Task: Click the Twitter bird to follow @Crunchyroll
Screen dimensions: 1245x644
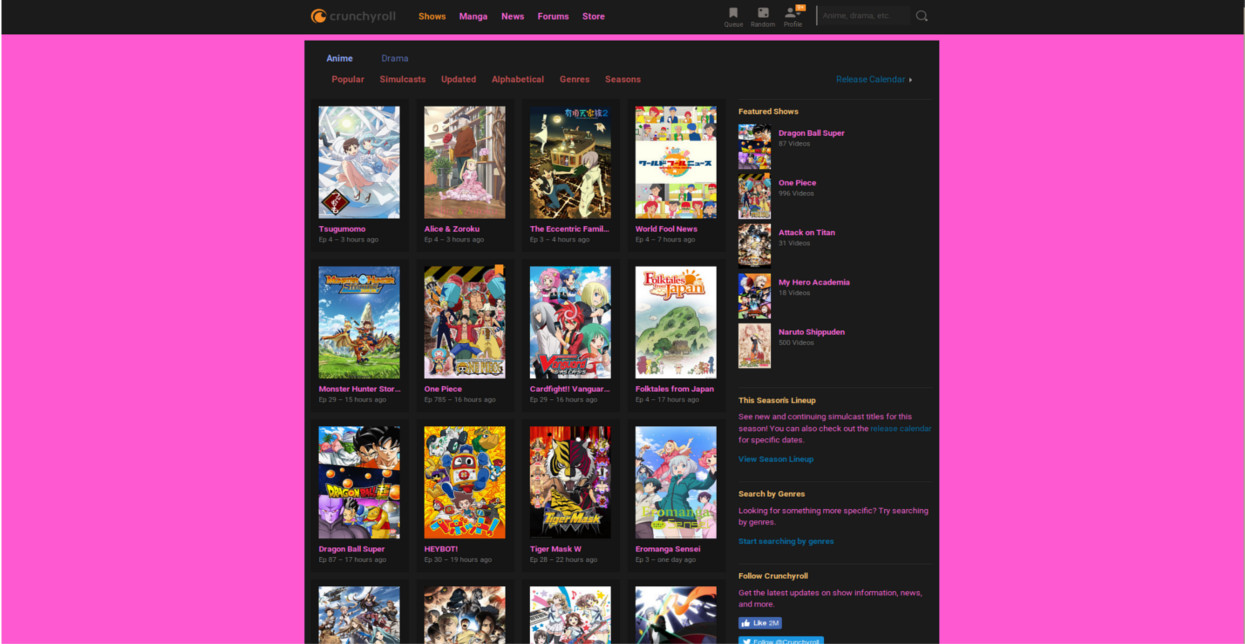Action: tap(747, 640)
